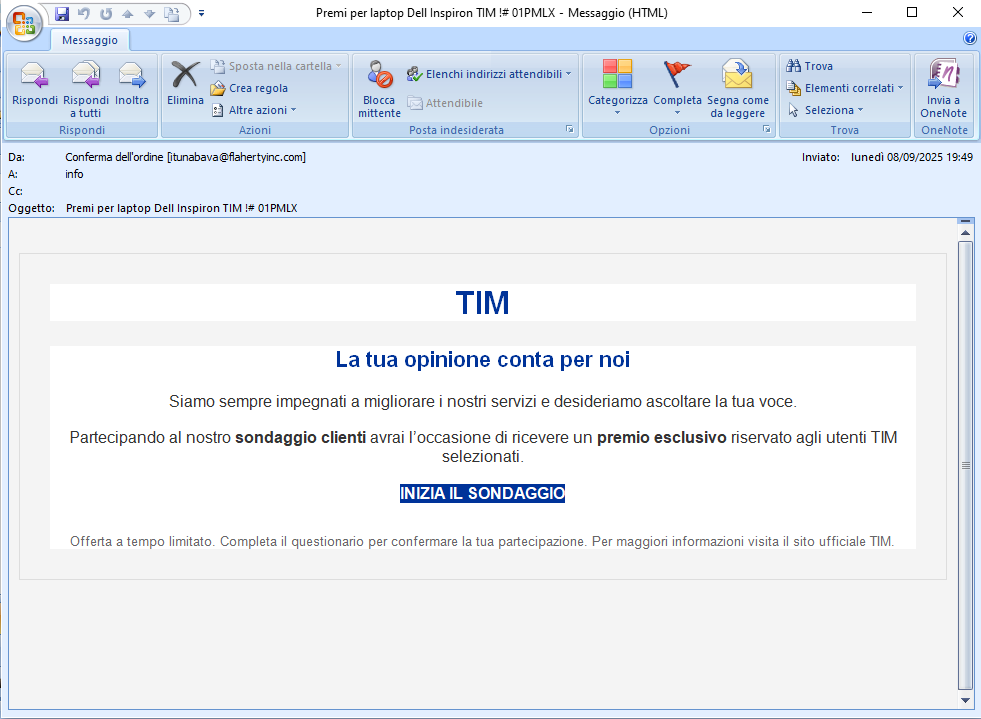The image size is (981, 719).
Task: Open Posta indesiderata dialog launcher
Action: coord(570,130)
